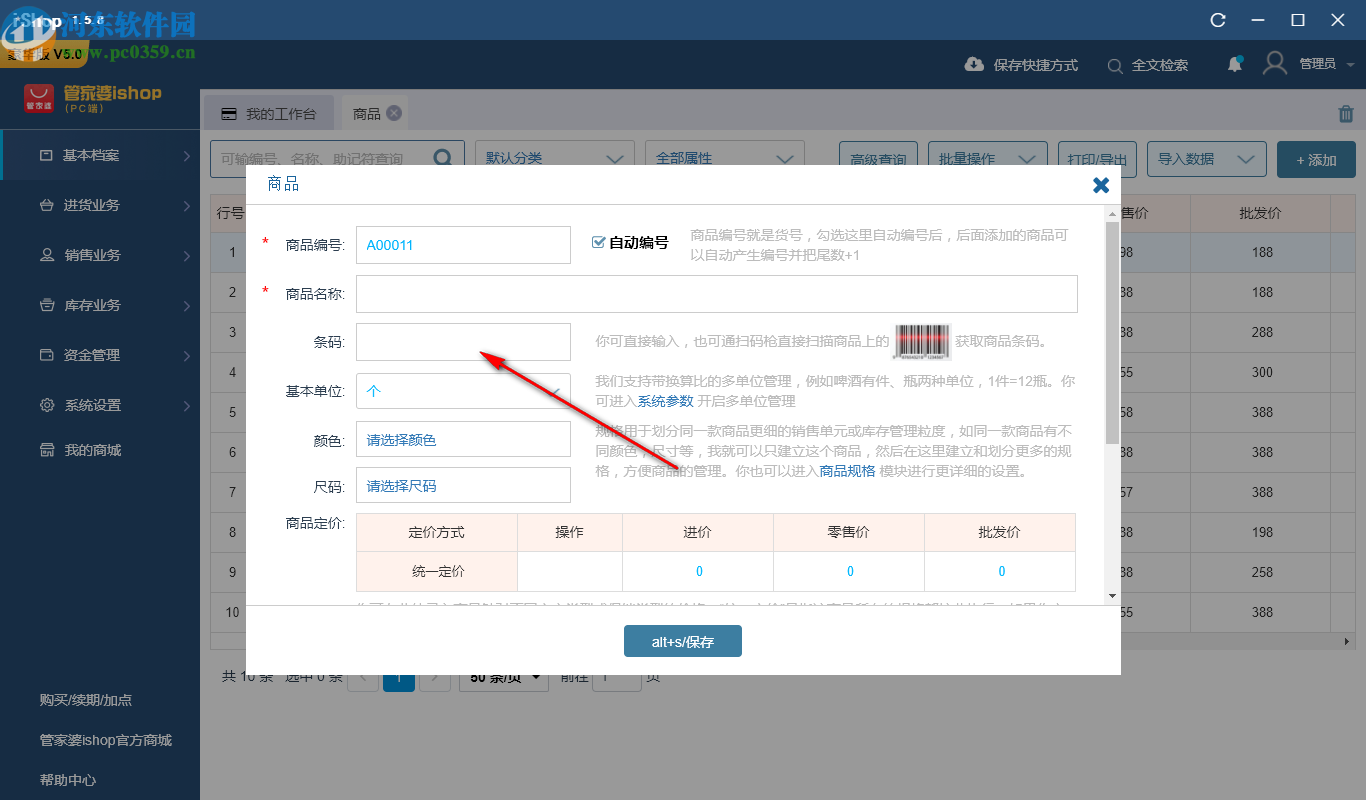Open the 导入数据 dropdown arrow
The height and width of the screenshot is (800, 1366).
tap(1246, 159)
